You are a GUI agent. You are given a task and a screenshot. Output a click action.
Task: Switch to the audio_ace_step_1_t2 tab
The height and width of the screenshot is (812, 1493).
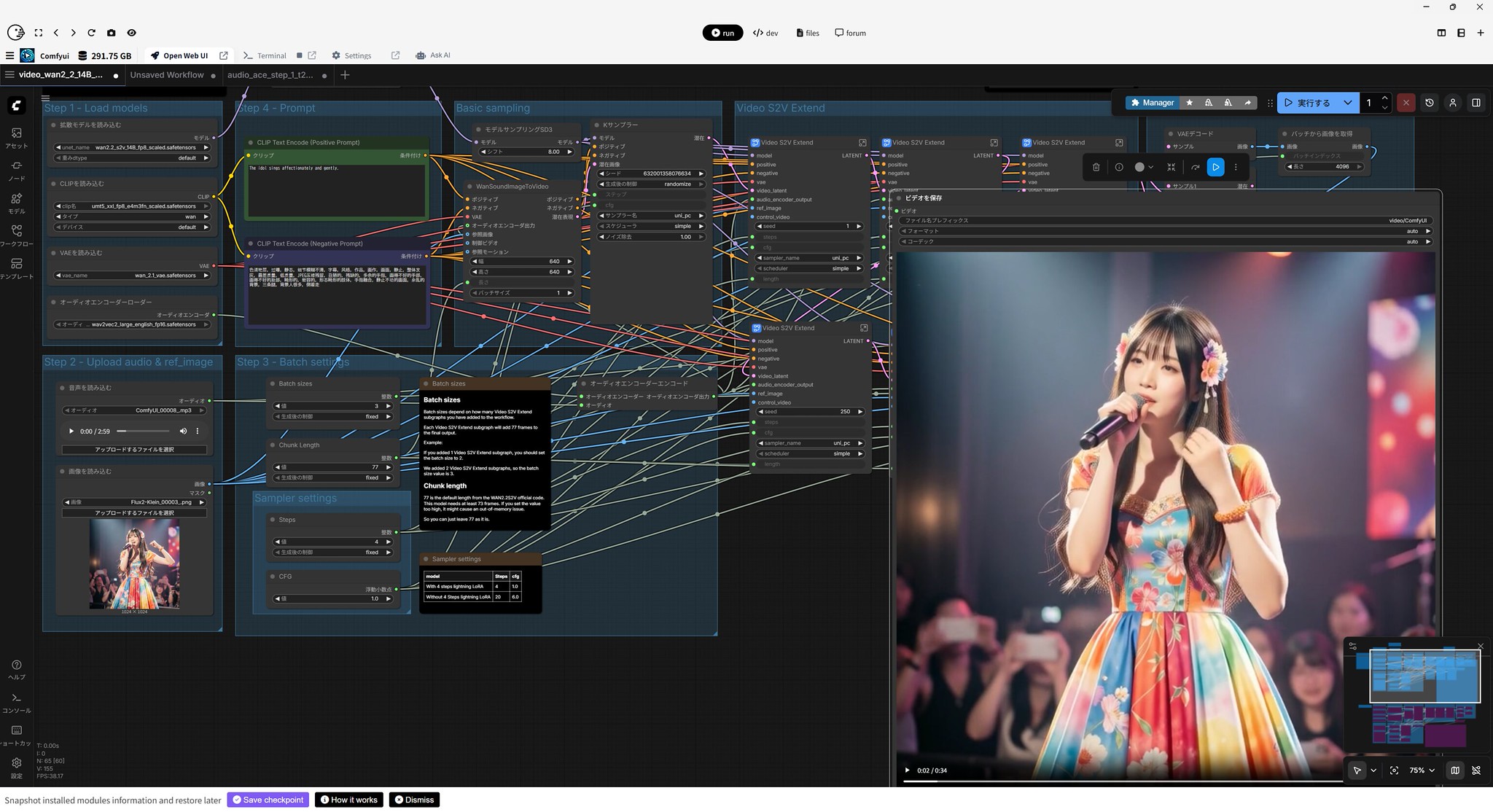pos(270,74)
